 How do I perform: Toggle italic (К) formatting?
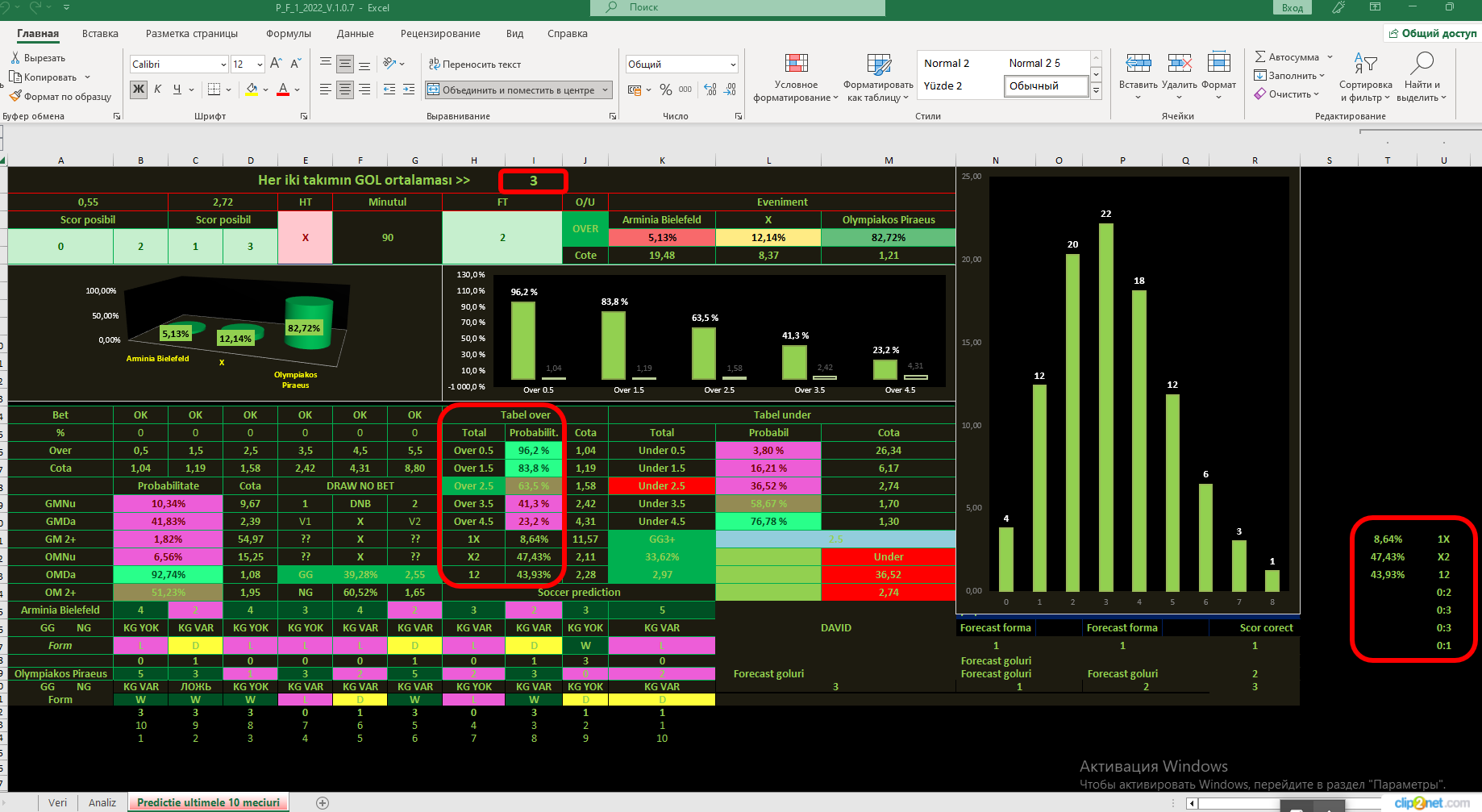tap(158, 90)
